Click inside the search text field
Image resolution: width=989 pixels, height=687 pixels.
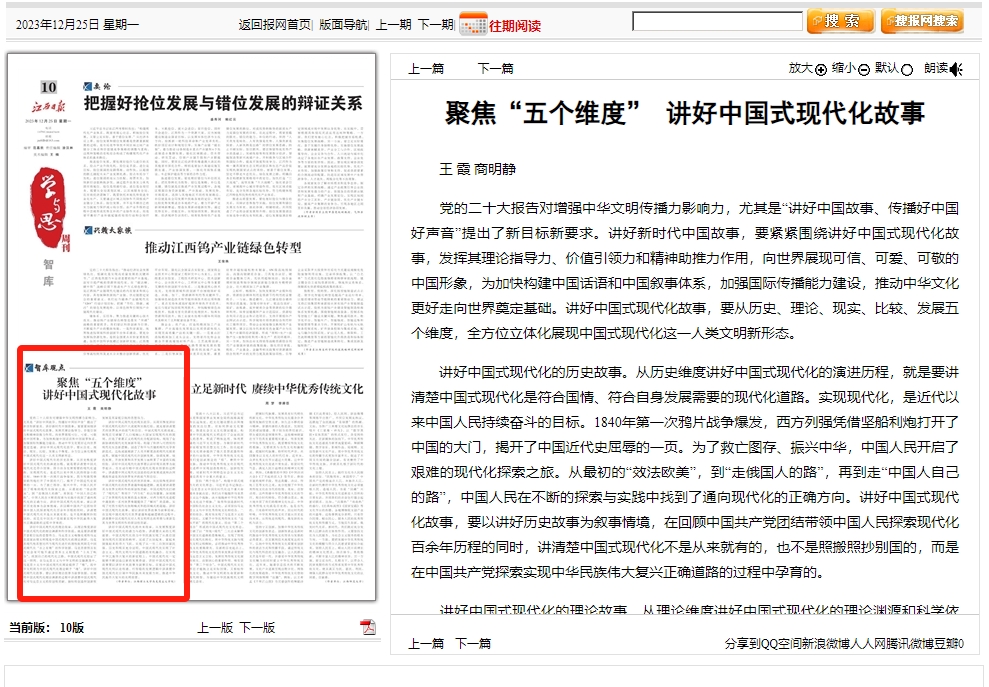pyautogui.click(x=717, y=21)
